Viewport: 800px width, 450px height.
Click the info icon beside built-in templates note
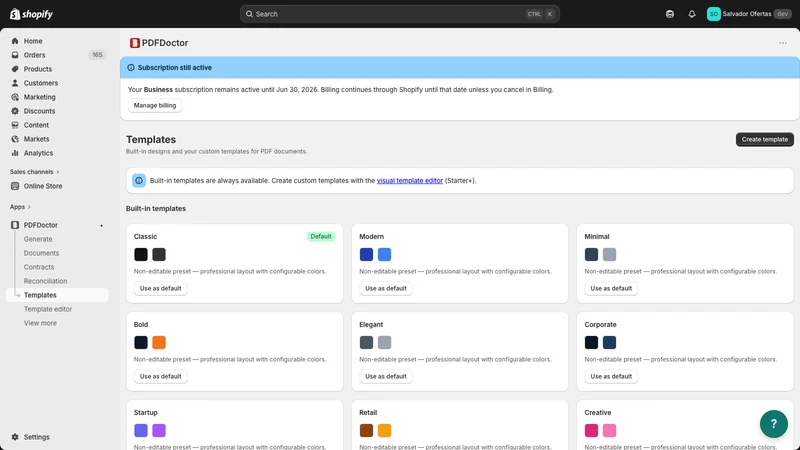click(139, 181)
